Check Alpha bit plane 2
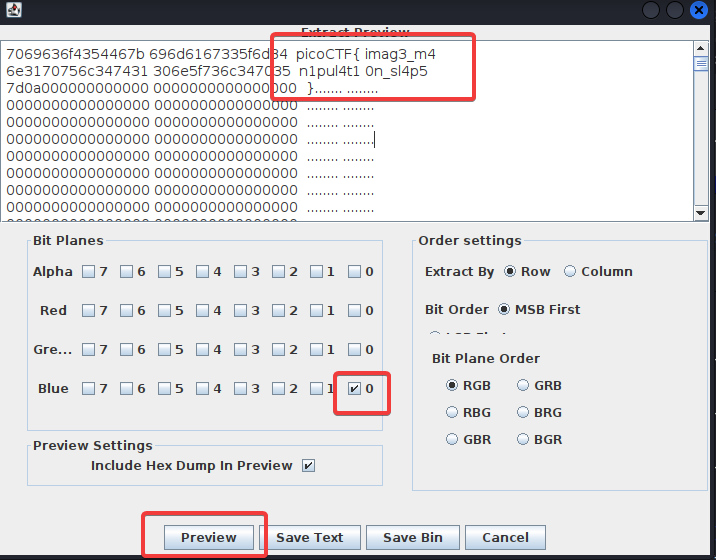 point(278,272)
